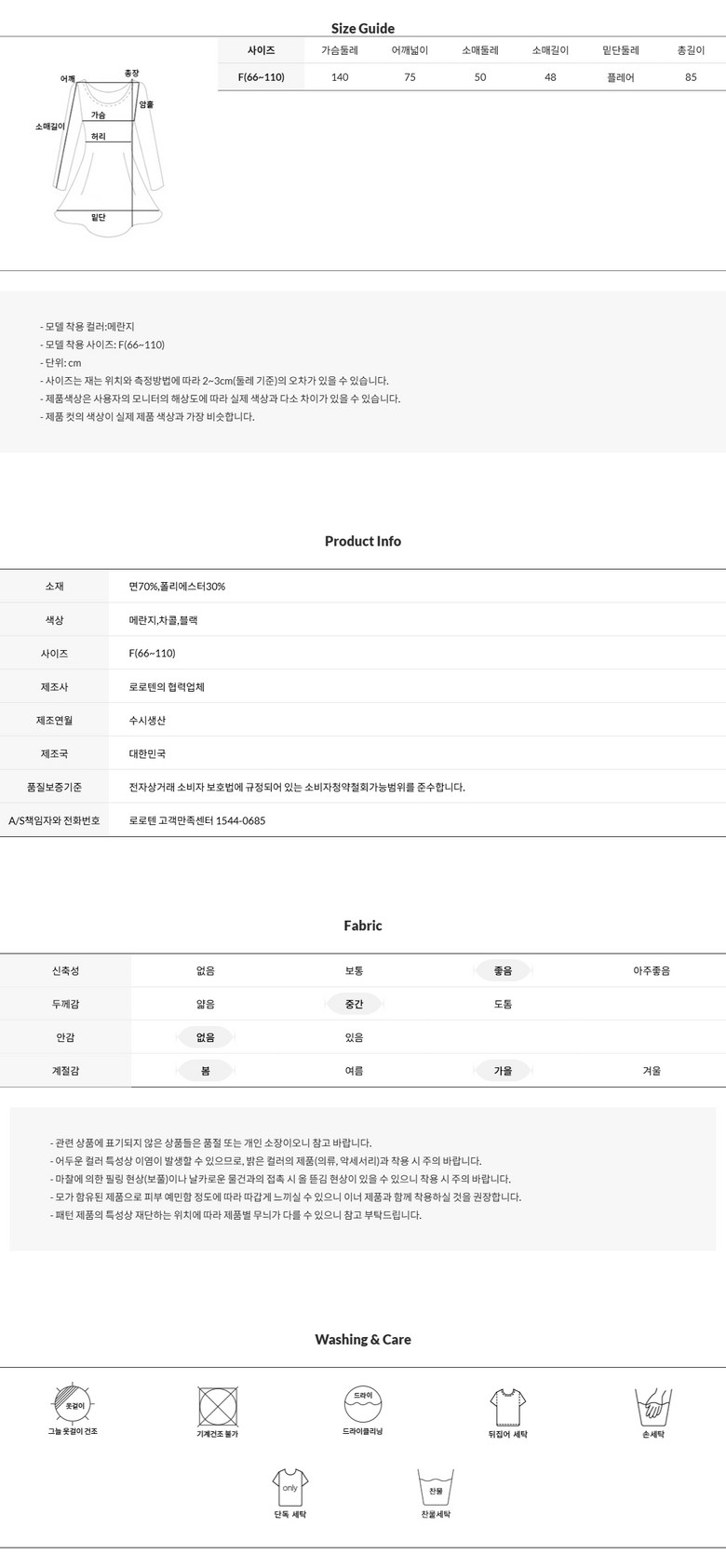
Task: Click the wash separately 'only' shirt icon
Action: [290, 1486]
